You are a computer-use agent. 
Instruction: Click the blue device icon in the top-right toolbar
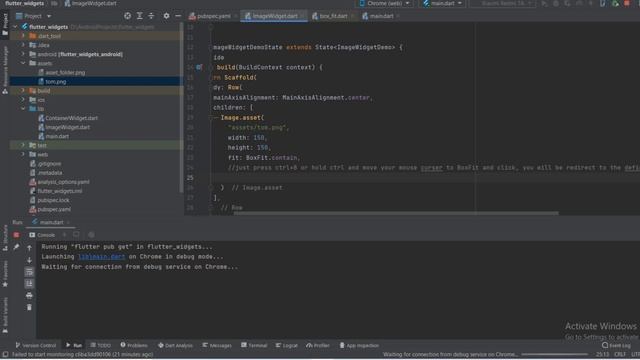(x=603, y=4)
